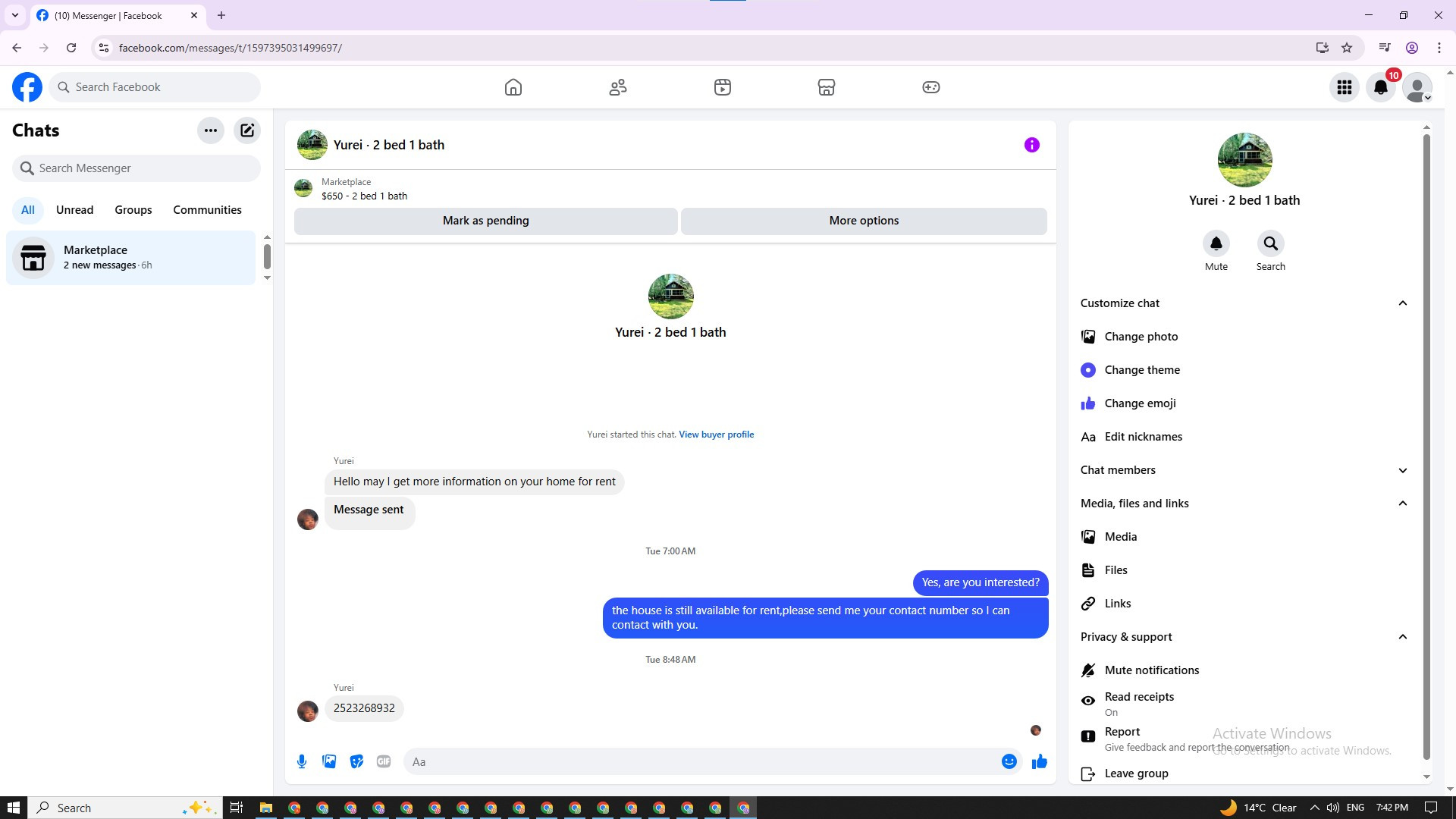Switch to the Communities tab
Image resolution: width=1456 pixels, height=819 pixels.
207,210
